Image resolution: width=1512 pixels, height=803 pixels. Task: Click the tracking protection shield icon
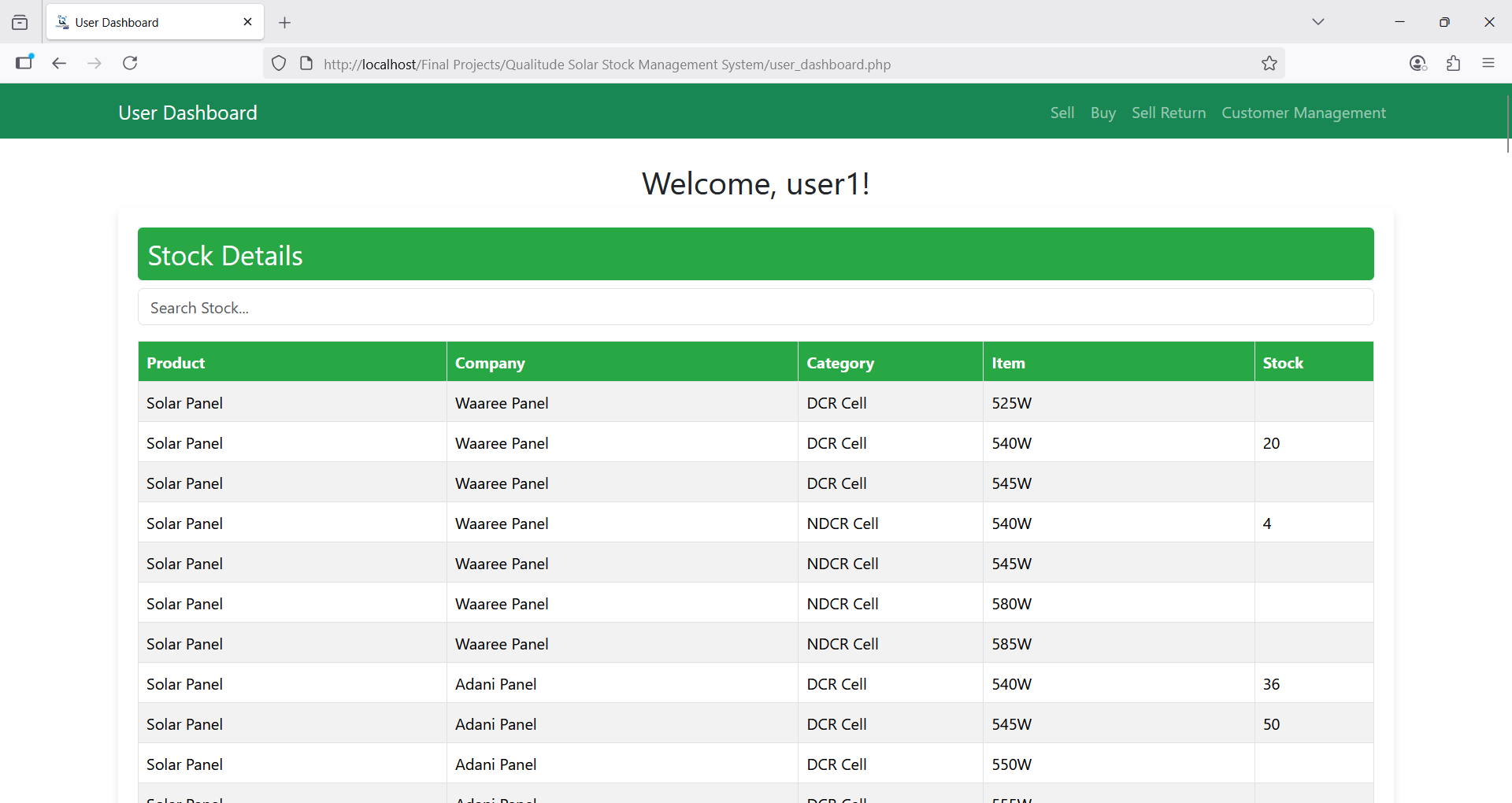(x=279, y=64)
